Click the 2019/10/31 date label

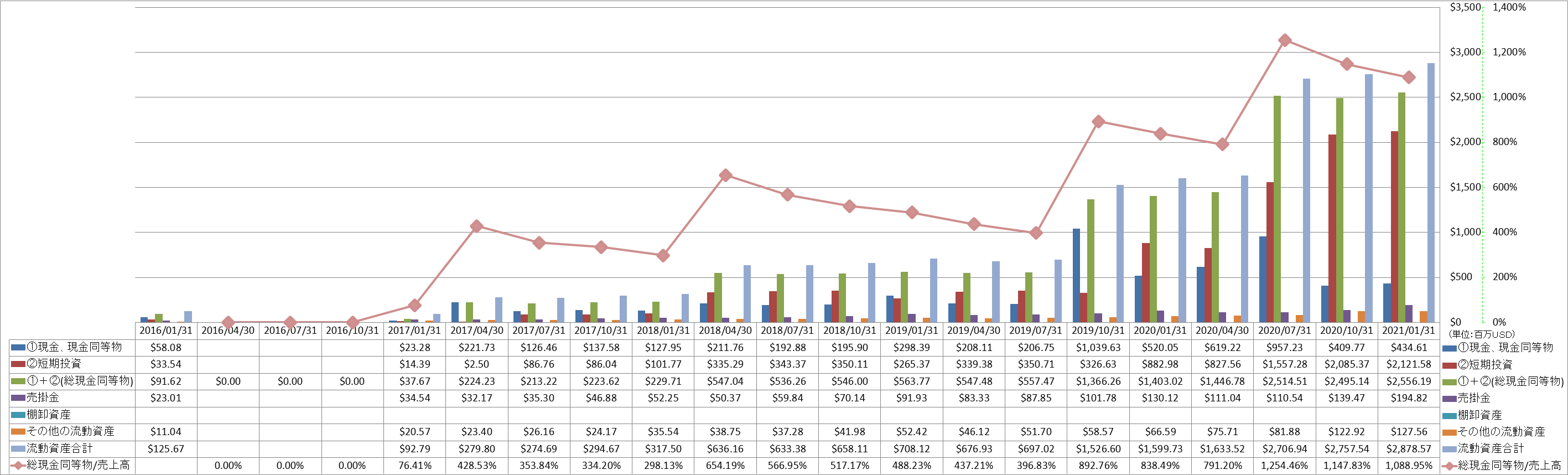1098,331
